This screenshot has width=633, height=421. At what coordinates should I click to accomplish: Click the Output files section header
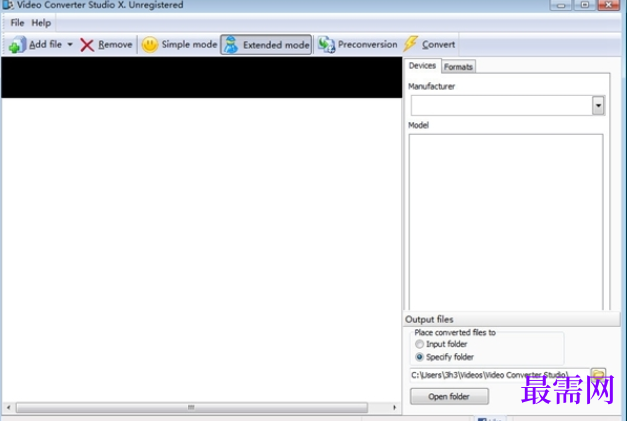pos(512,319)
